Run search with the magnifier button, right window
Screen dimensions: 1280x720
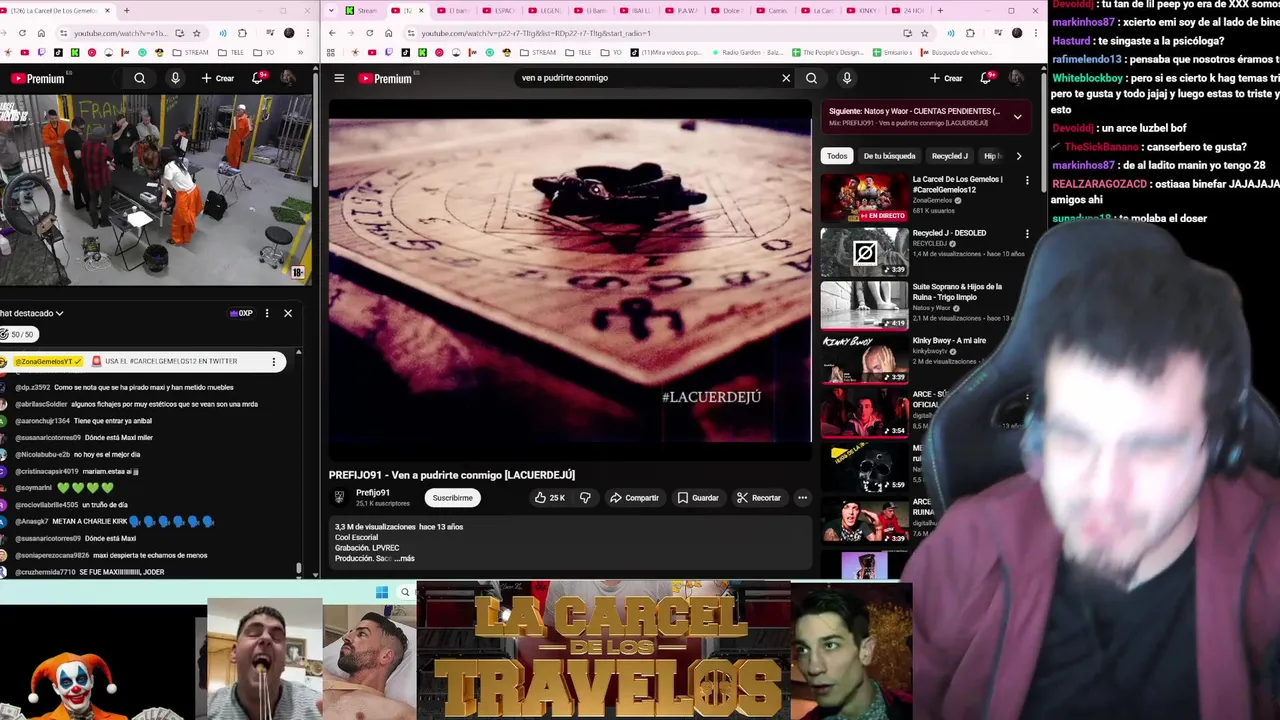811,78
